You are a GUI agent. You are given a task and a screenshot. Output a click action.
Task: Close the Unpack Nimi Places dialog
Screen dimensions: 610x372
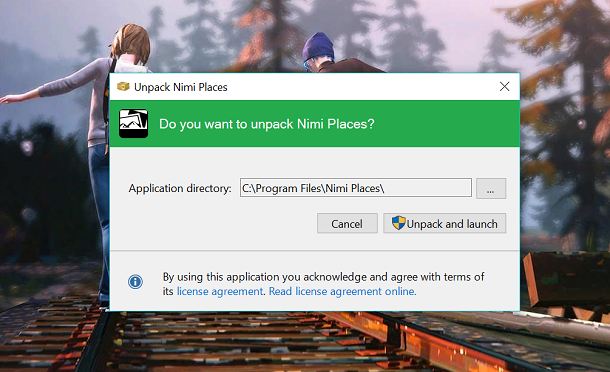(x=504, y=86)
